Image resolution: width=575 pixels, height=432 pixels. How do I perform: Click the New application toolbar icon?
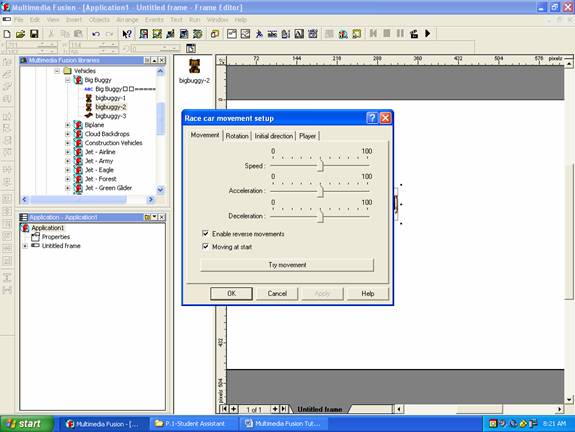pyautogui.click(x=7, y=34)
